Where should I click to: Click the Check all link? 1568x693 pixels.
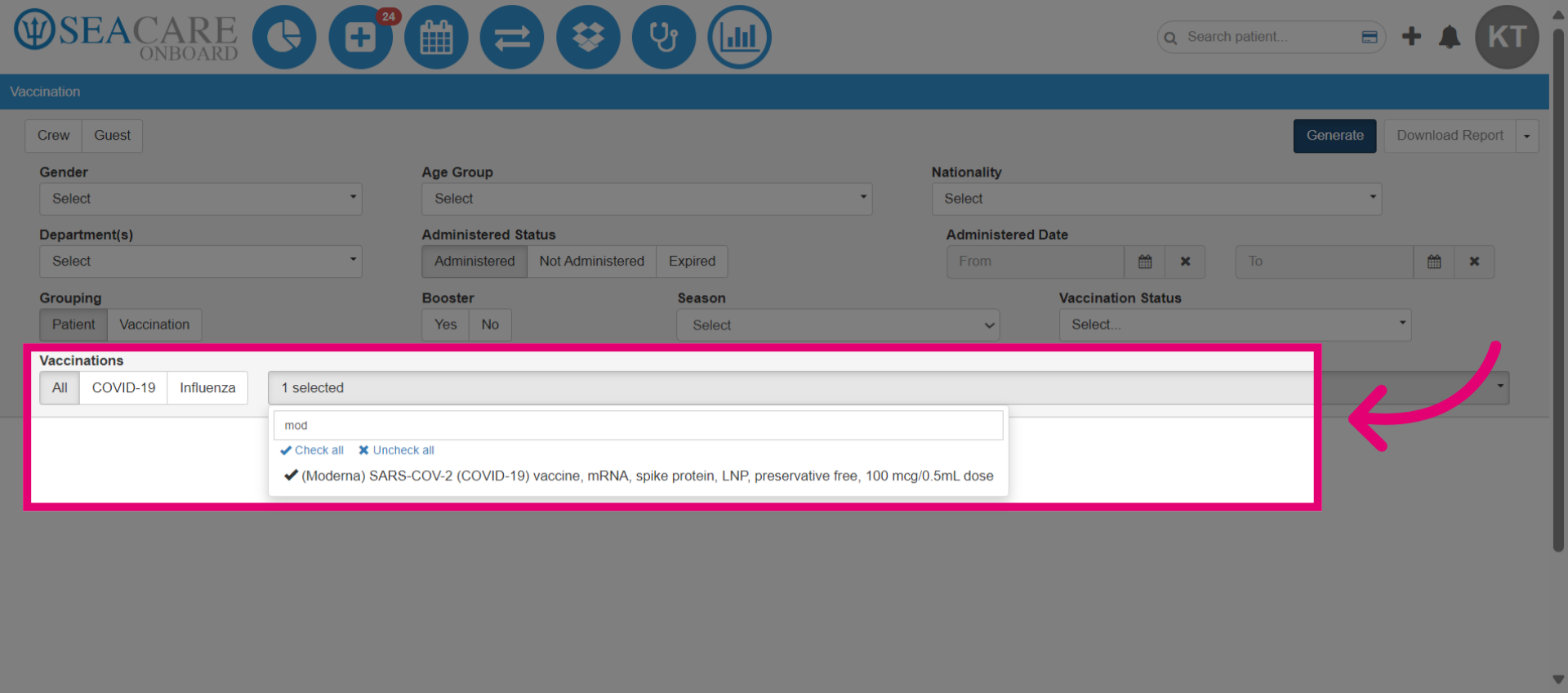click(x=312, y=450)
